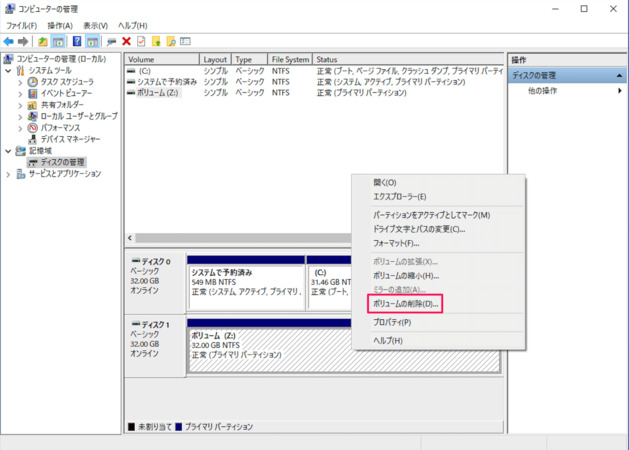Click the red X Delete toolbar icon
Viewport: 629px width, 450px height.
pyautogui.click(x=126, y=41)
